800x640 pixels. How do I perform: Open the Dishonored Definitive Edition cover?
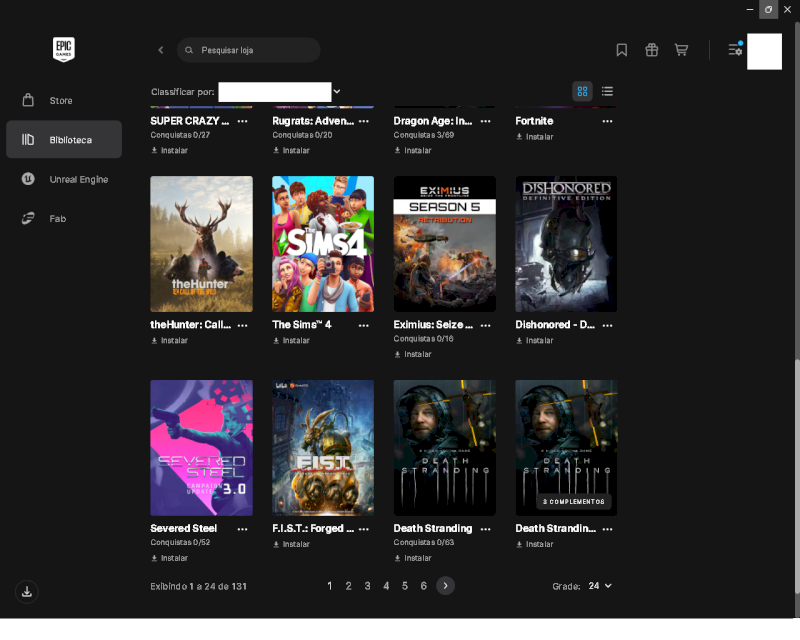point(566,244)
